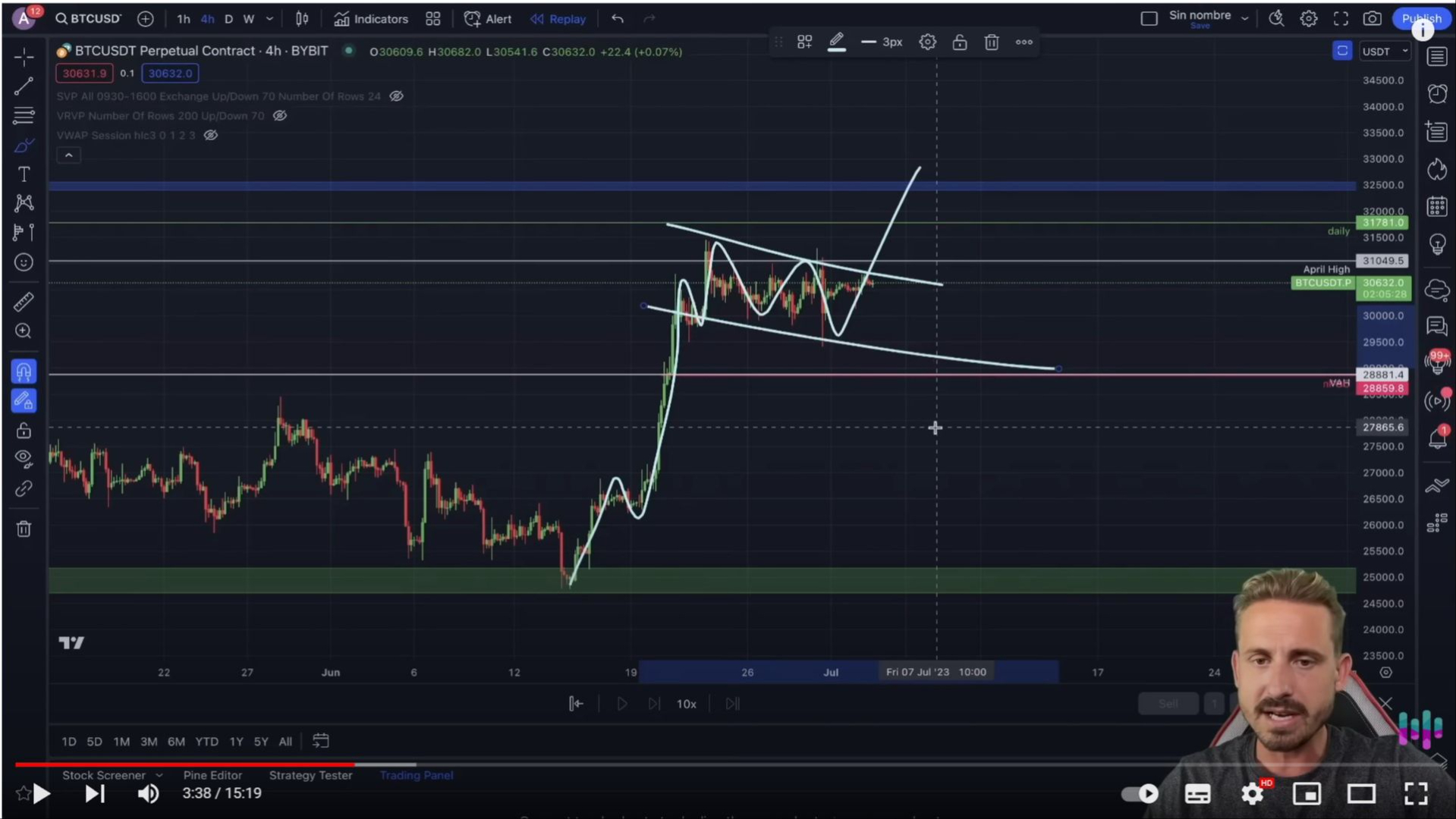The height and width of the screenshot is (819, 1456).
Task: Create a new price Alert
Action: (x=488, y=19)
